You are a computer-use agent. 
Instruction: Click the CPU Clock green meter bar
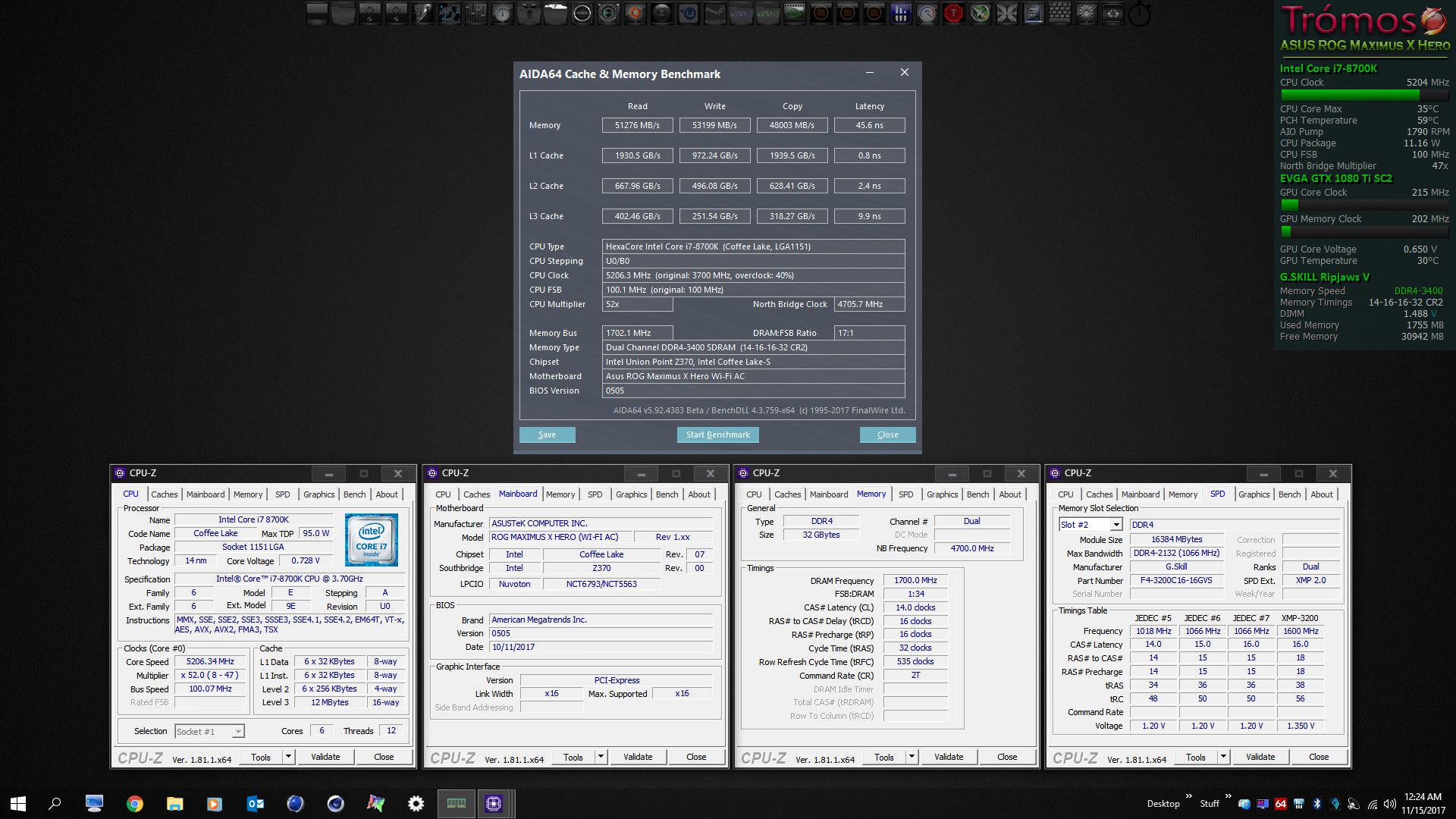click(1364, 95)
